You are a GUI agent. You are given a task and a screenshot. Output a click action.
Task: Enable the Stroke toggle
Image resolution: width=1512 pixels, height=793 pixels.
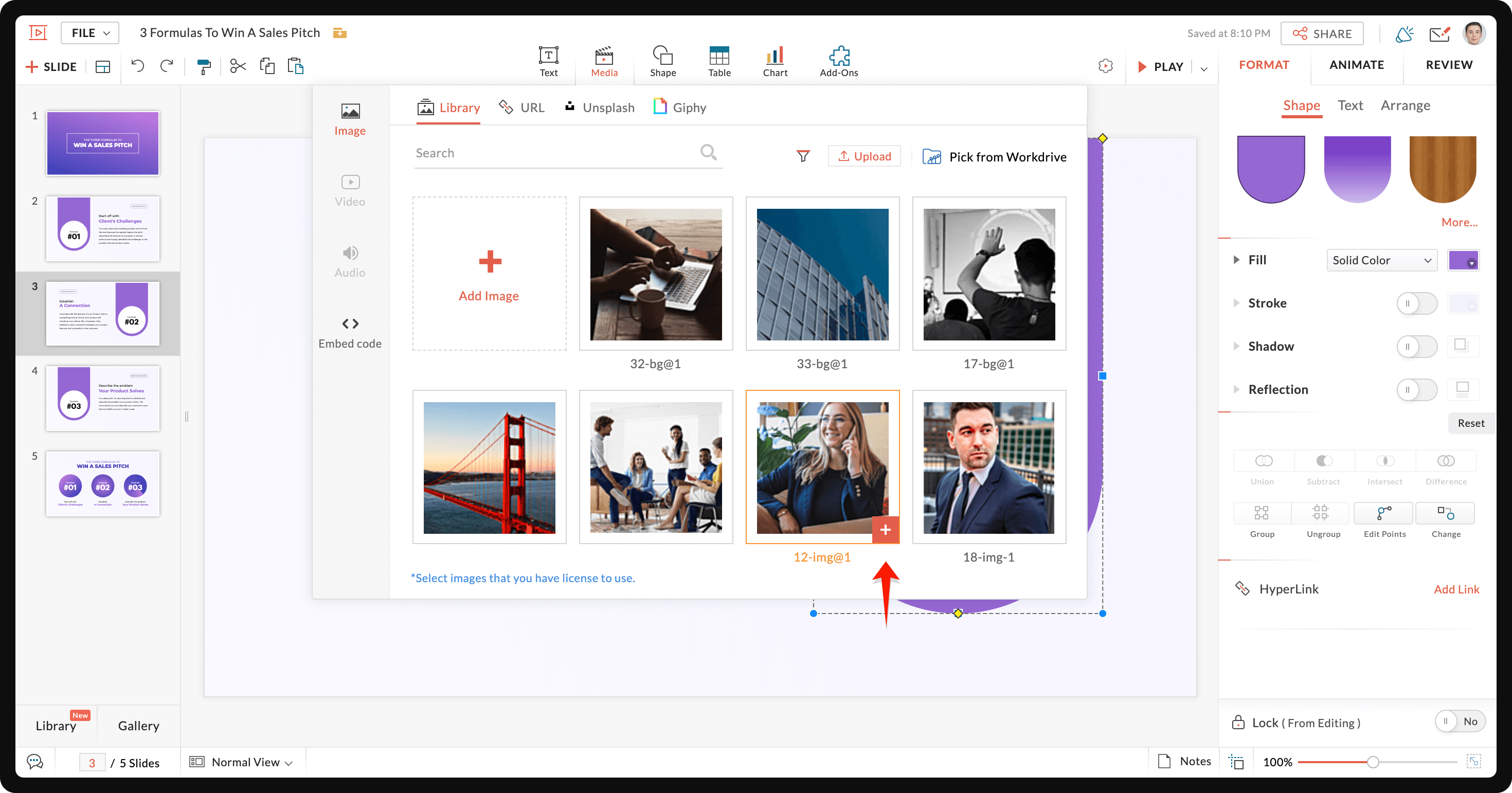1416,303
